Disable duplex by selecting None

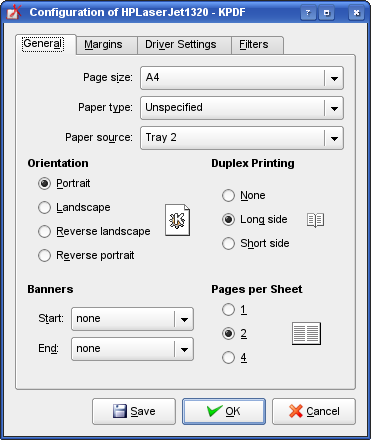[x=244, y=195]
